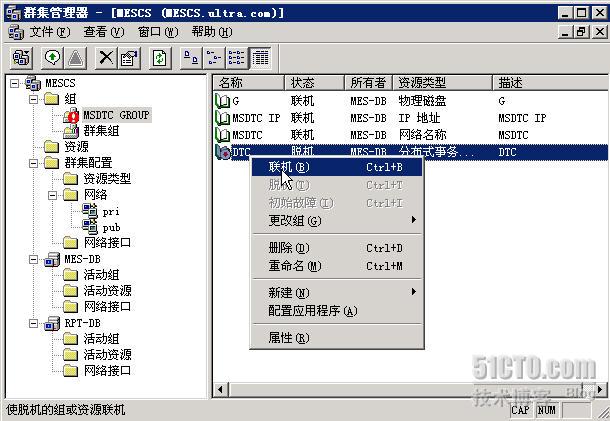Click the properties toolbar icon
Viewport: 610px width, 421px height.
(129, 58)
